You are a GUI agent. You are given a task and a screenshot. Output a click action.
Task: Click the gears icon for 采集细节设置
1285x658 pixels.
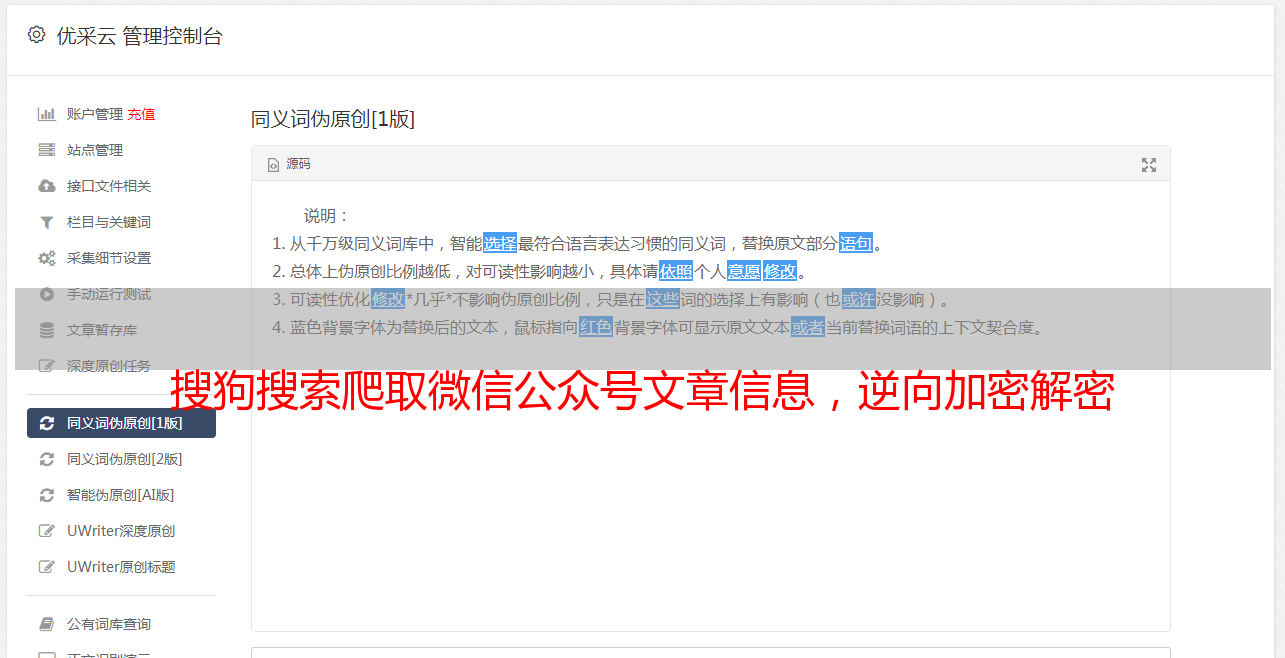coord(46,258)
